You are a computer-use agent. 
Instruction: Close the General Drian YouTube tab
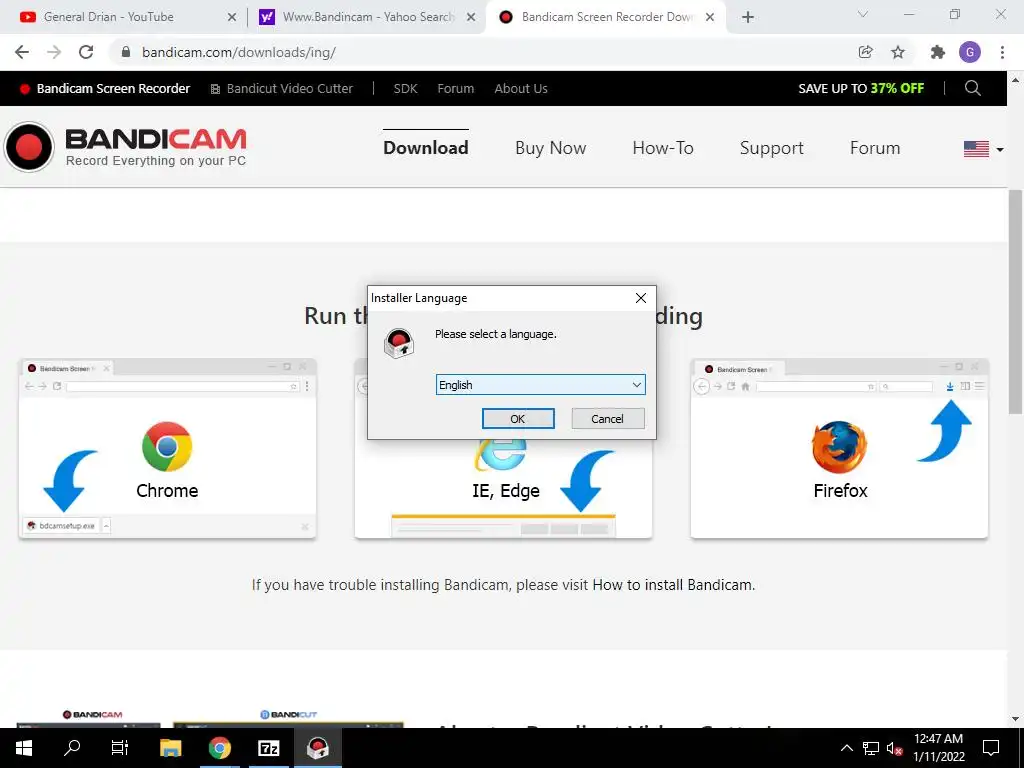(x=232, y=18)
